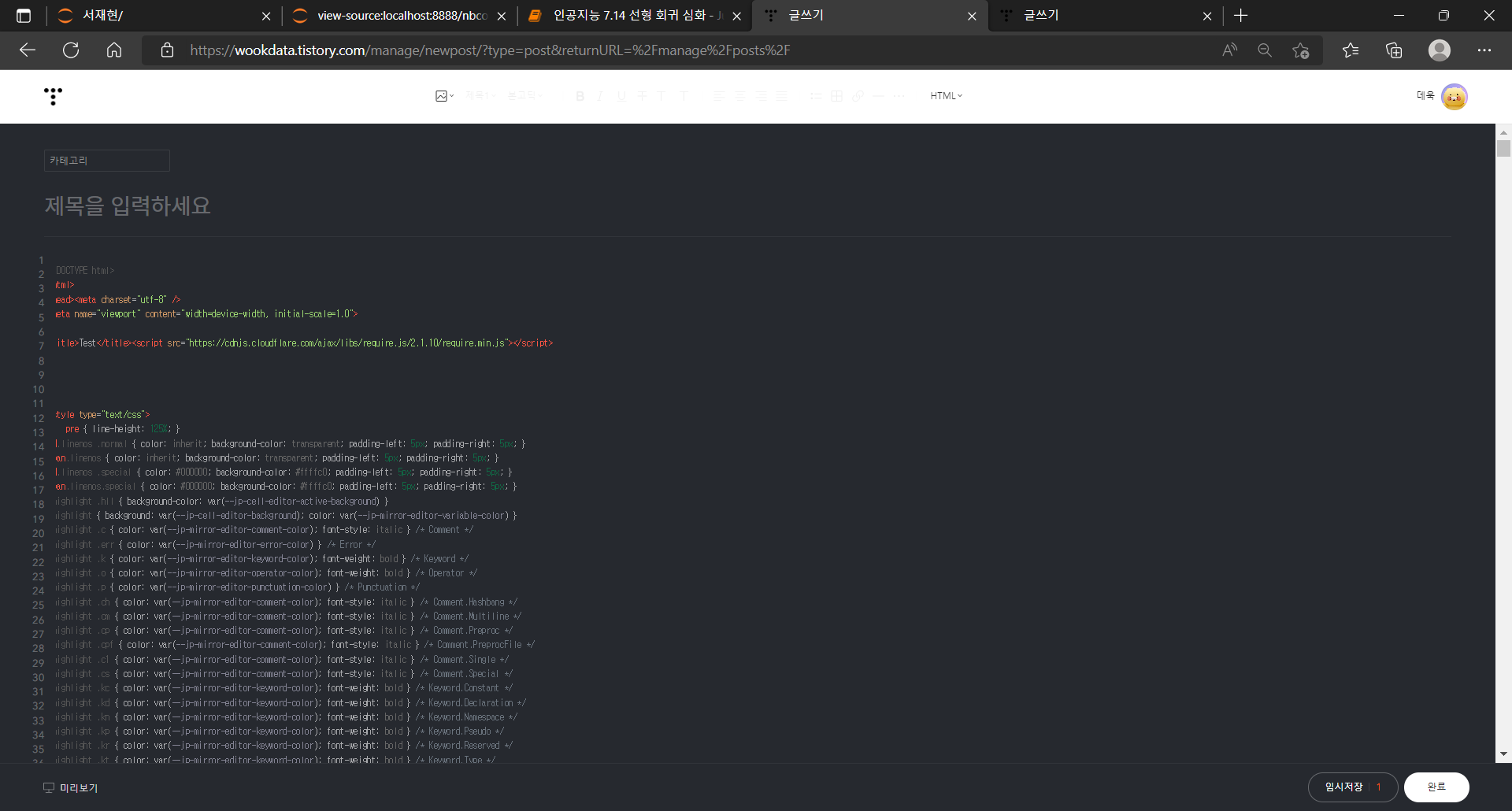Go to the browser home page
The width and height of the screenshot is (1512, 811).
click(114, 50)
